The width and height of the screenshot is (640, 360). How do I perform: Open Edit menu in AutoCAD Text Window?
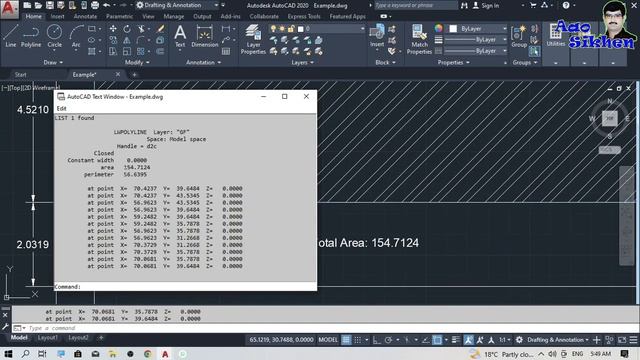click(x=62, y=109)
